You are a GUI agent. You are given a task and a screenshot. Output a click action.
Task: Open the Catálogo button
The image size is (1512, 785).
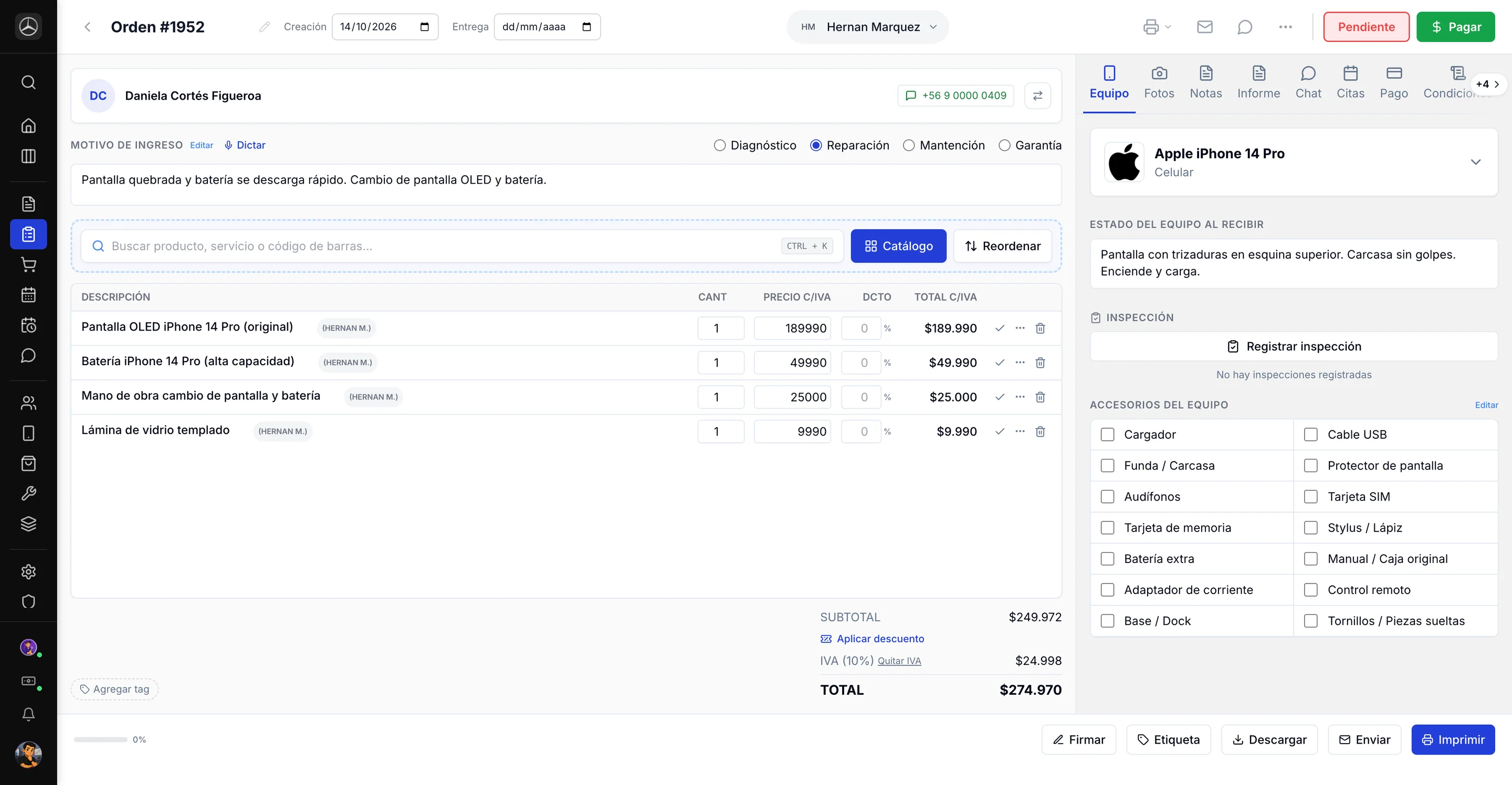pyautogui.click(x=898, y=246)
